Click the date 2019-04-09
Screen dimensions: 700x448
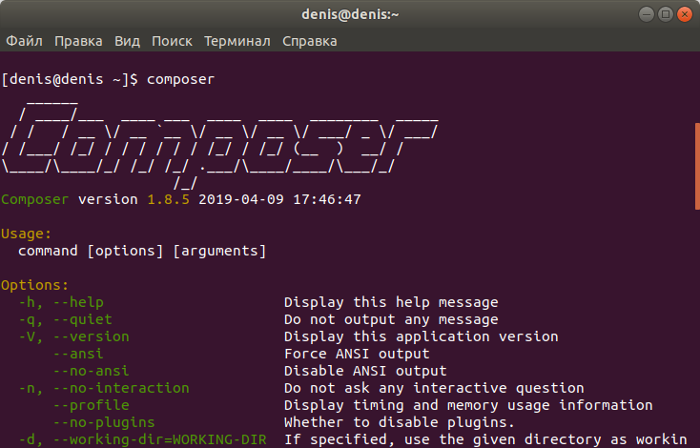241,199
